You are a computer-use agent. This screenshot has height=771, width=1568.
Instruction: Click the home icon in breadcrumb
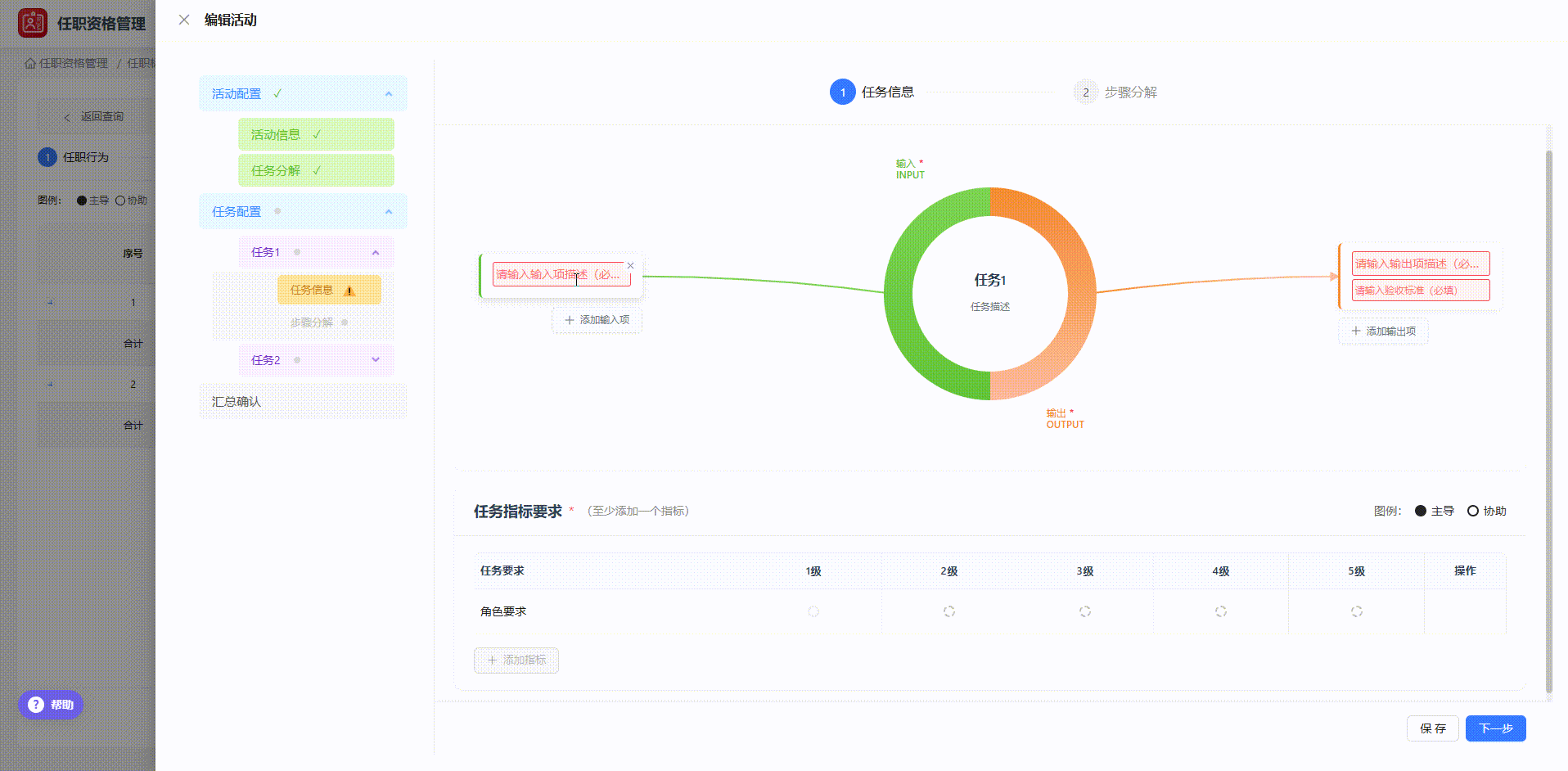[x=30, y=63]
